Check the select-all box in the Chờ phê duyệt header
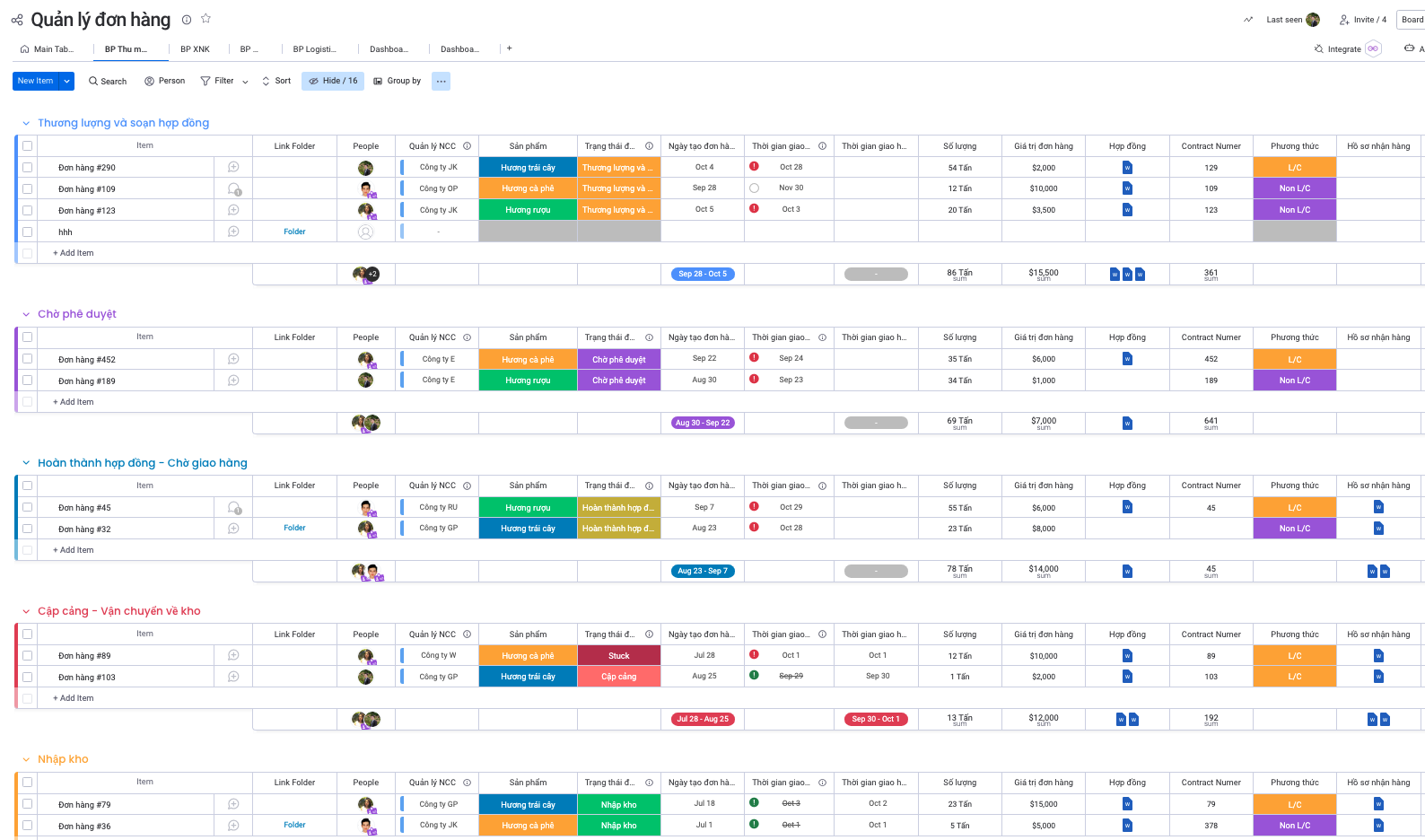This screenshot has height=840, width=1425. pyautogui.click(x=28, y=337)
